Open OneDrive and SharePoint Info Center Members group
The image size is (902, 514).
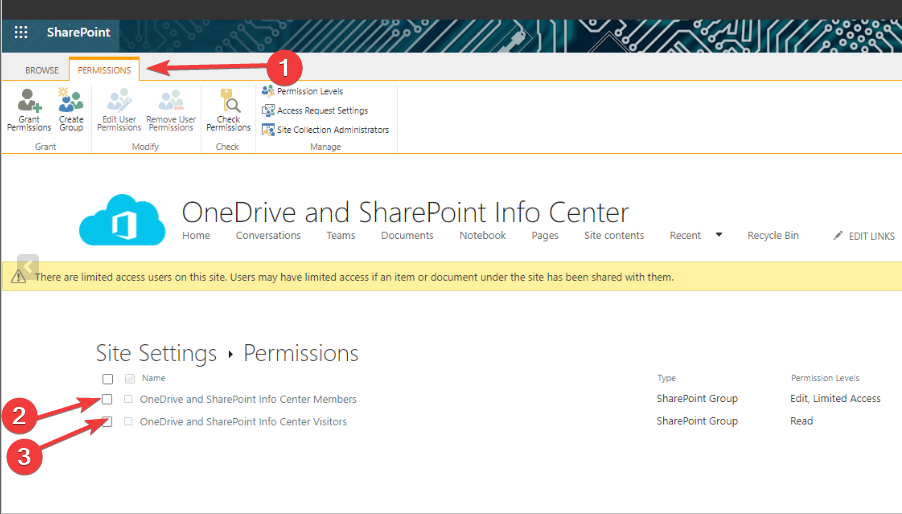248,399
